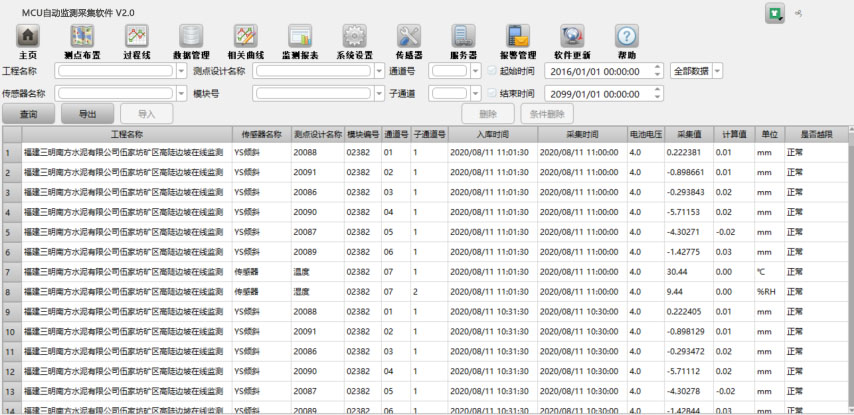Sort by 是否越限 column header

point(816,134)
